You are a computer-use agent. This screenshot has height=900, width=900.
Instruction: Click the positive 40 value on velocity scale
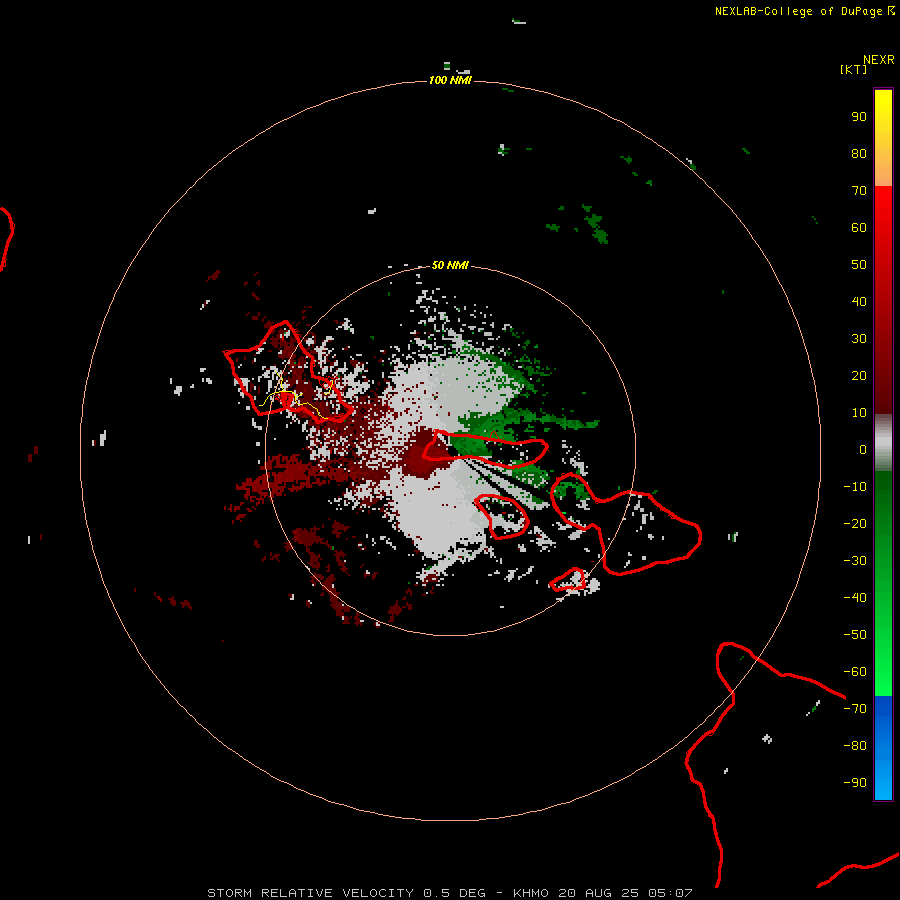coord(859,302)
